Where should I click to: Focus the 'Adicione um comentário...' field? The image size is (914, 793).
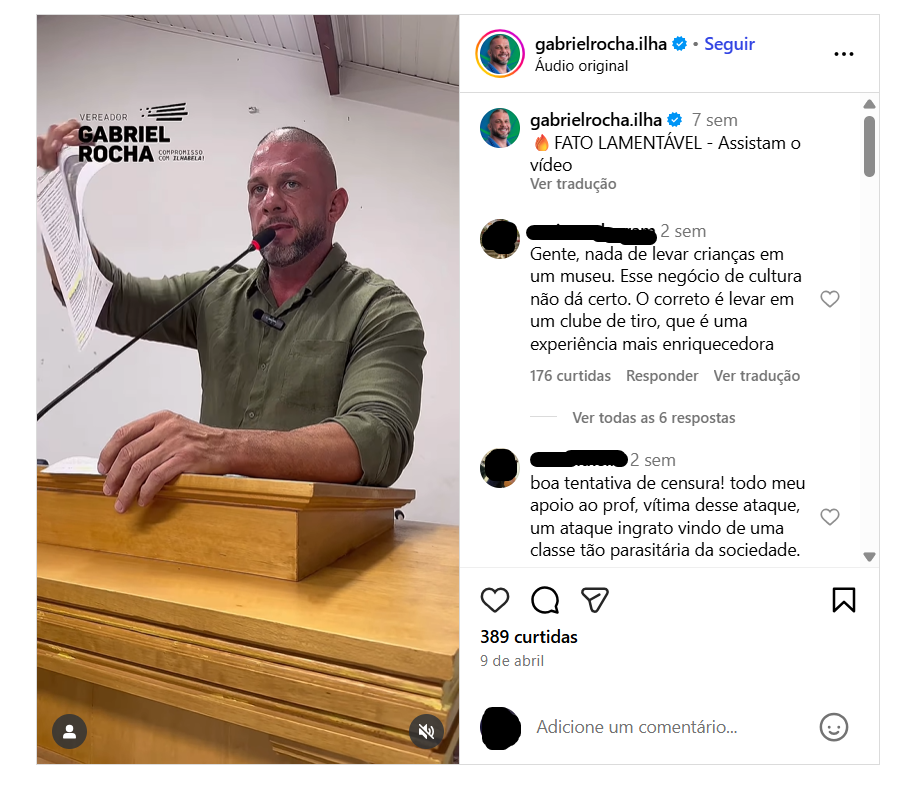click(670, 727)
